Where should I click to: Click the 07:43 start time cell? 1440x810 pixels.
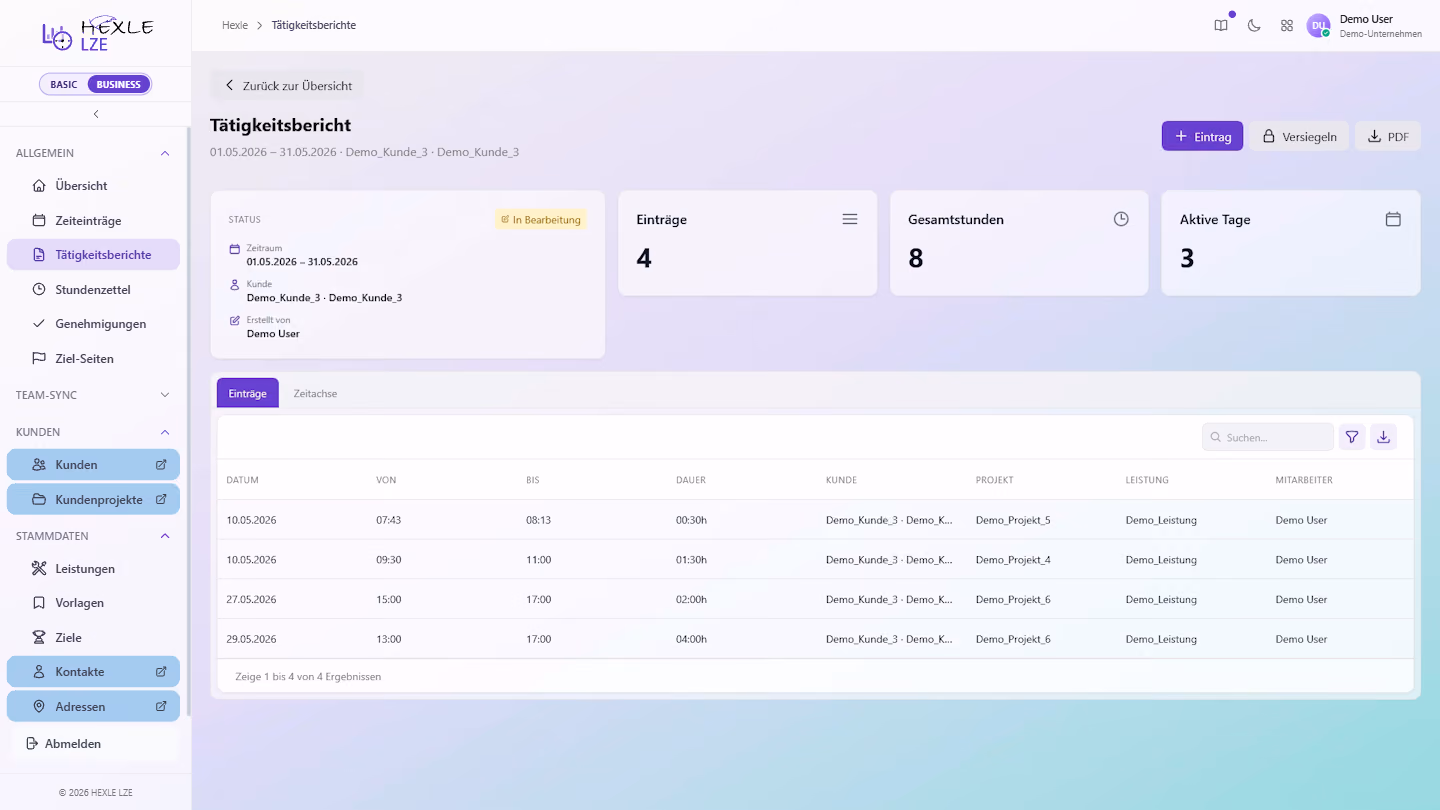(x=389, y=520)
